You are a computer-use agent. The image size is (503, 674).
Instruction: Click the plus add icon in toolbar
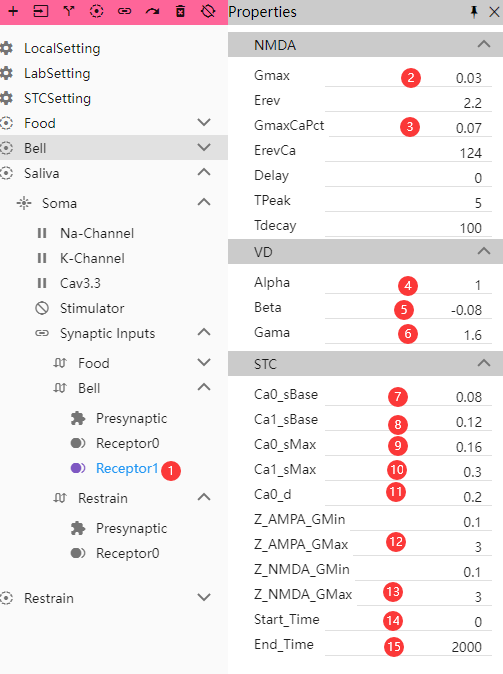(x=13, y=11)
